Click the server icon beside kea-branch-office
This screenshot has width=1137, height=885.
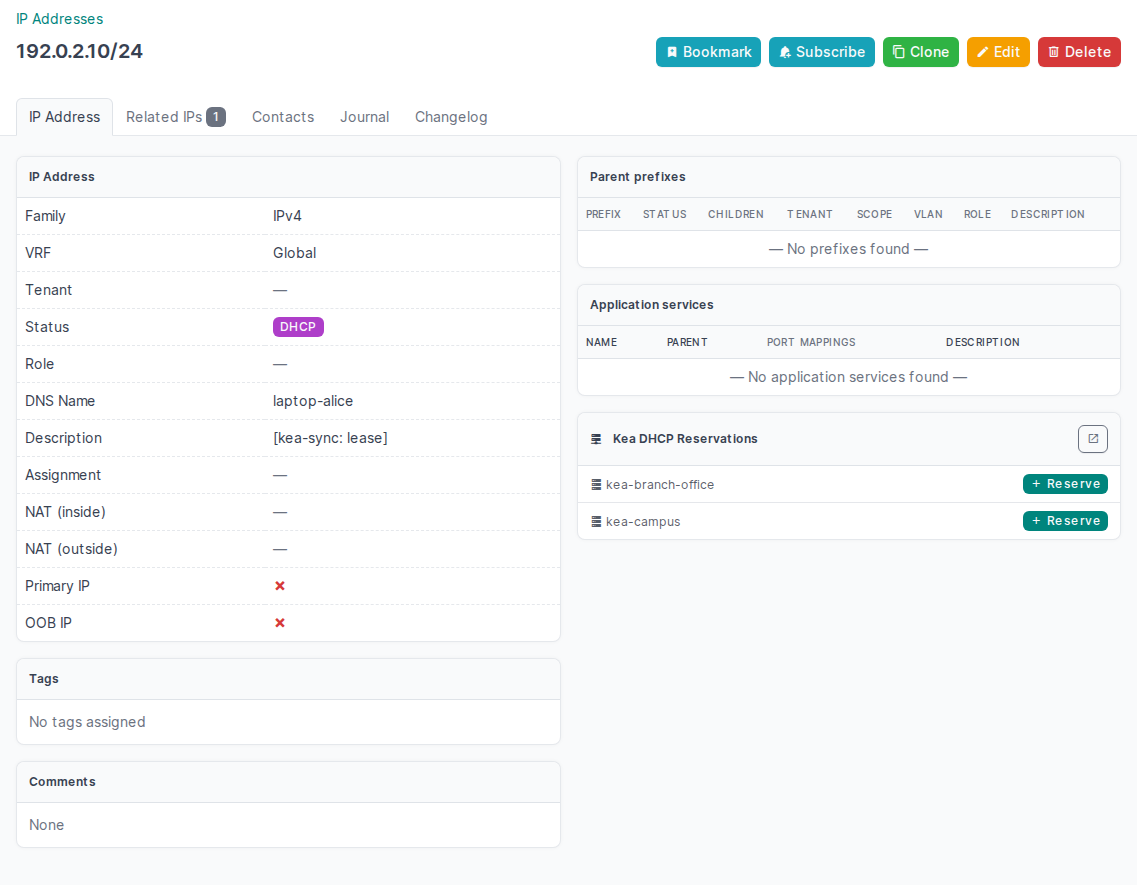[596, 485]
